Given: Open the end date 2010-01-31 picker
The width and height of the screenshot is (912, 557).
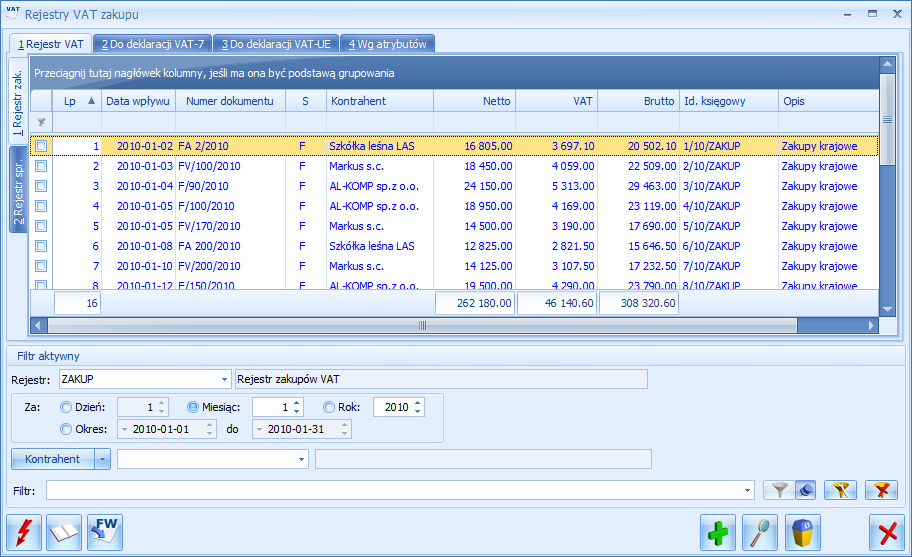Looking at the screenshot, I should [259, 430].
